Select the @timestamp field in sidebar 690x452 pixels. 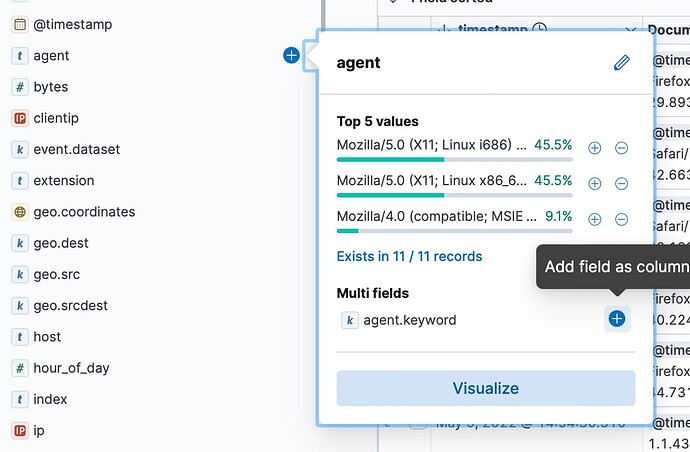[72, 24]
